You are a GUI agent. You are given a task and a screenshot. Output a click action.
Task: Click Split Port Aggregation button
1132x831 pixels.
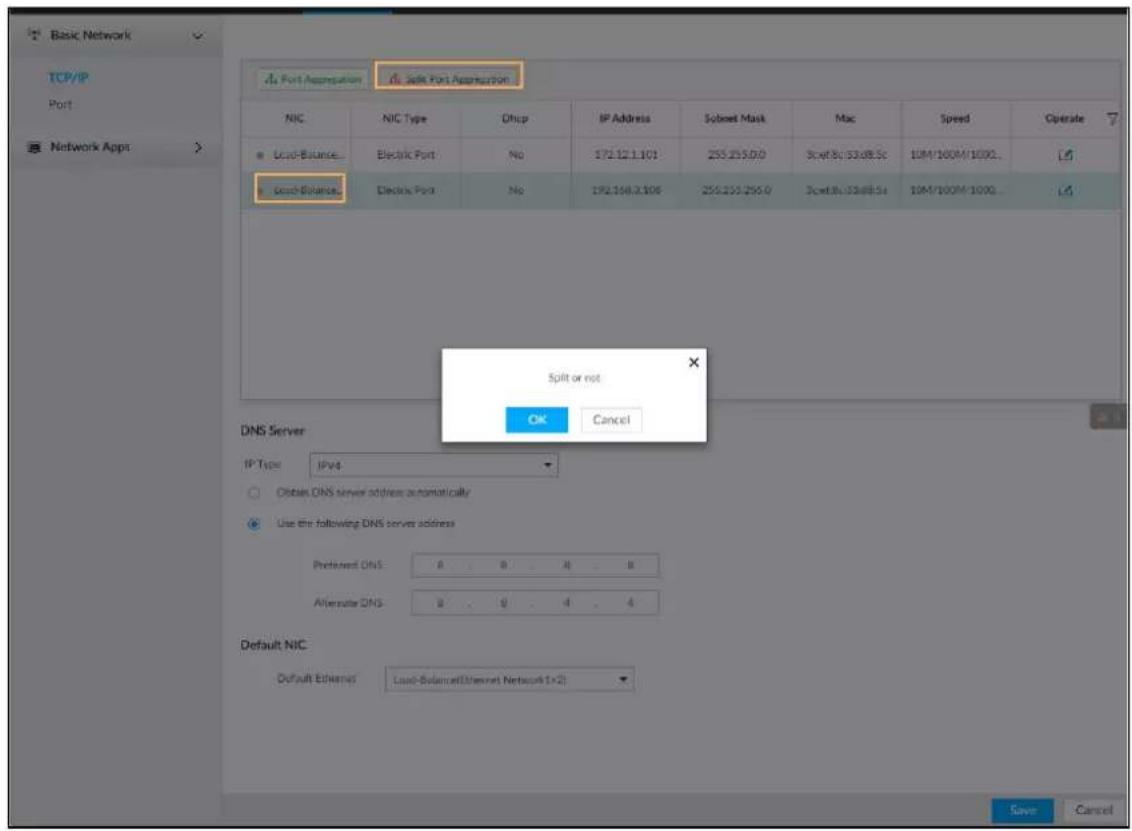click(449, 78)
